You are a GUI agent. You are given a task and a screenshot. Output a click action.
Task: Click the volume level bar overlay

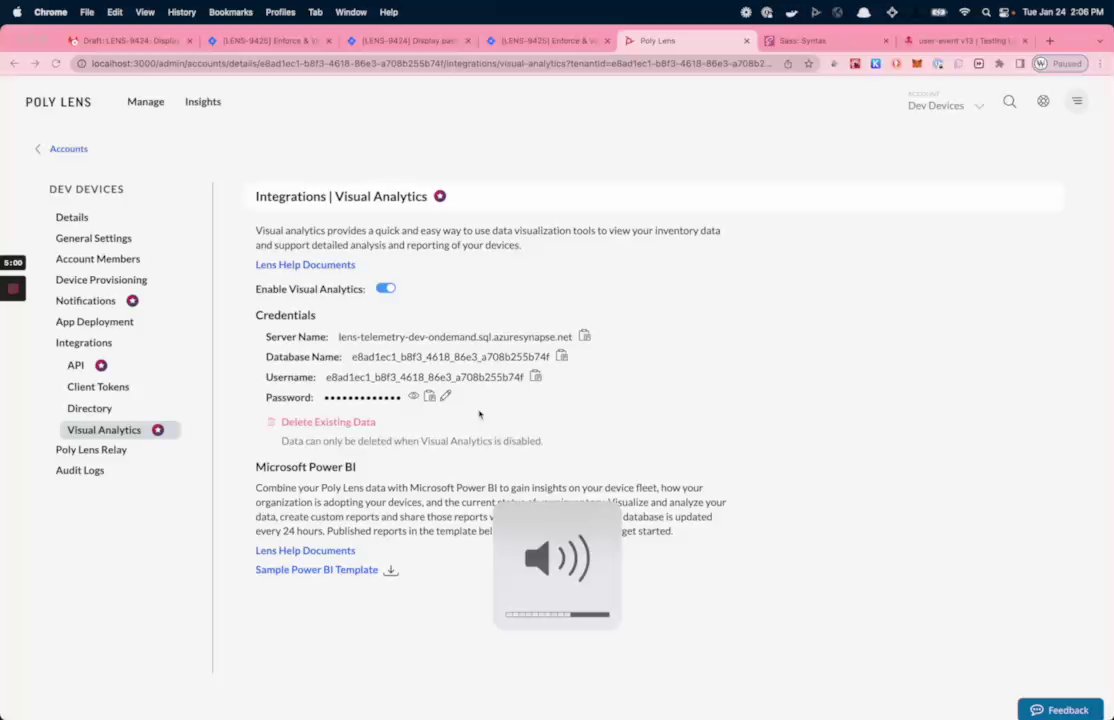point(557,614)
